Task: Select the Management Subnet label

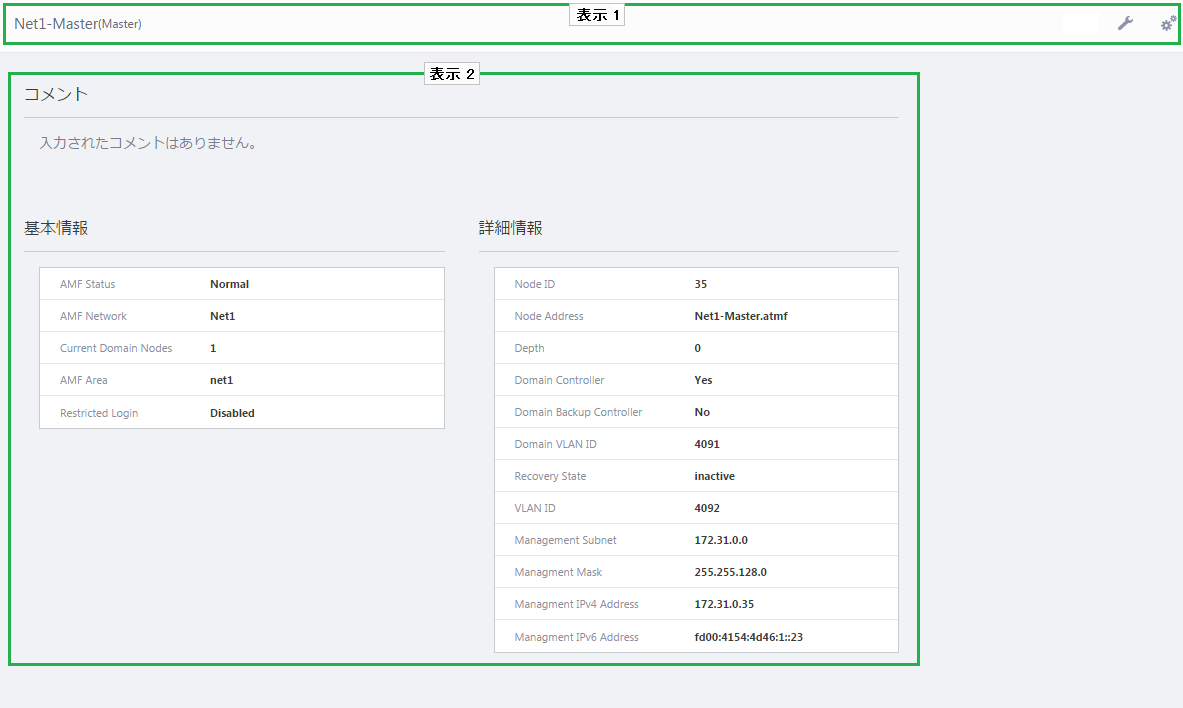Action: [x=566, y=540]
